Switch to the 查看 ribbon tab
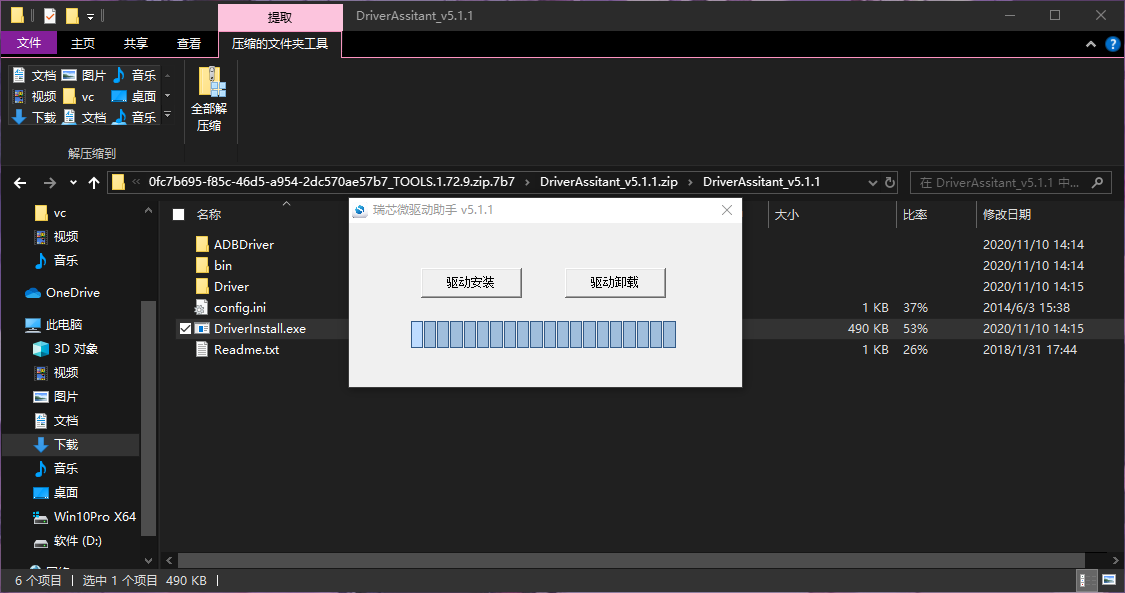This screenshot has height=593, width=1125. pyautogui.click(x=190, y=43)
